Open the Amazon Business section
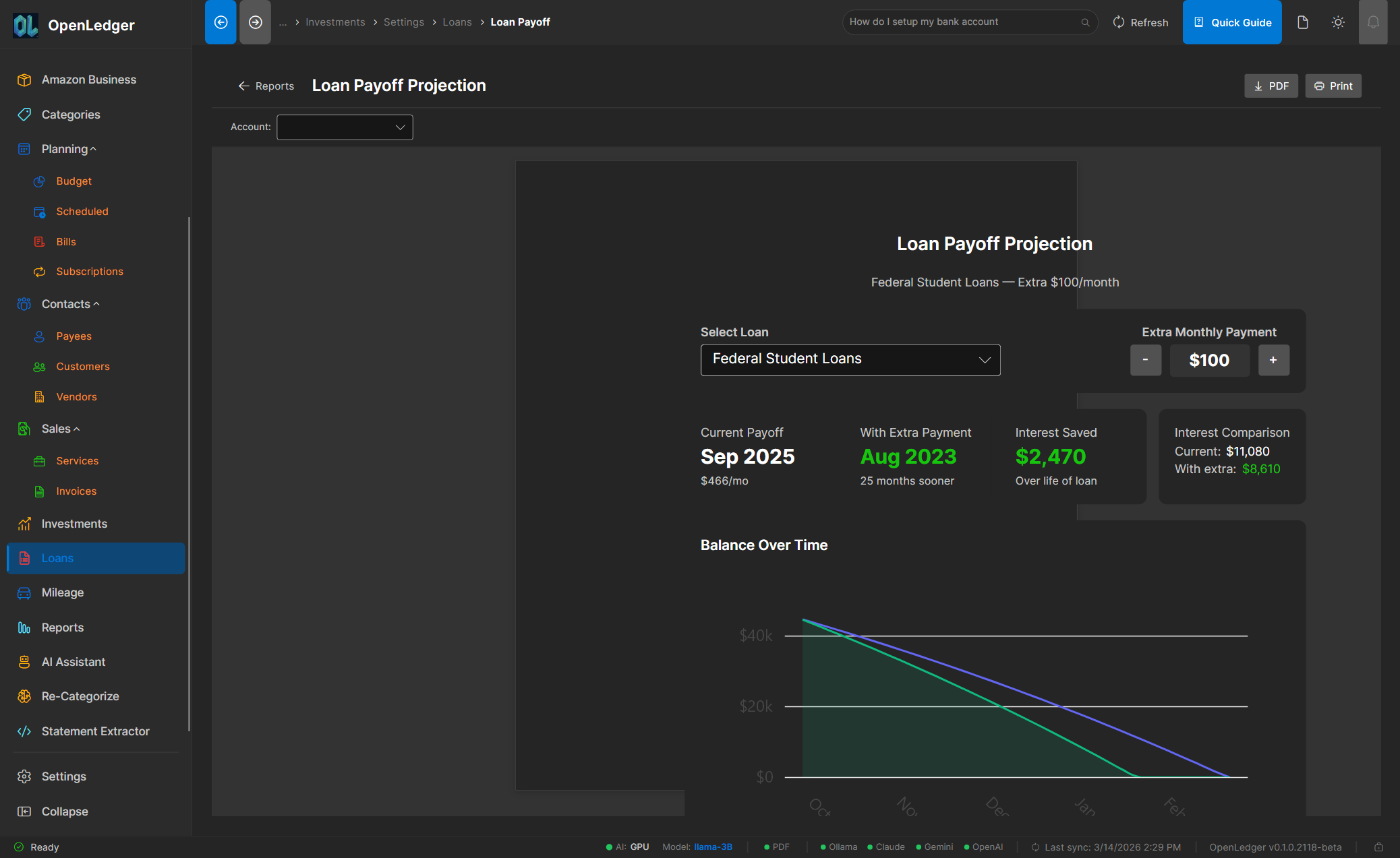This screenshot has height=858, width=1400. pos(88,79)
